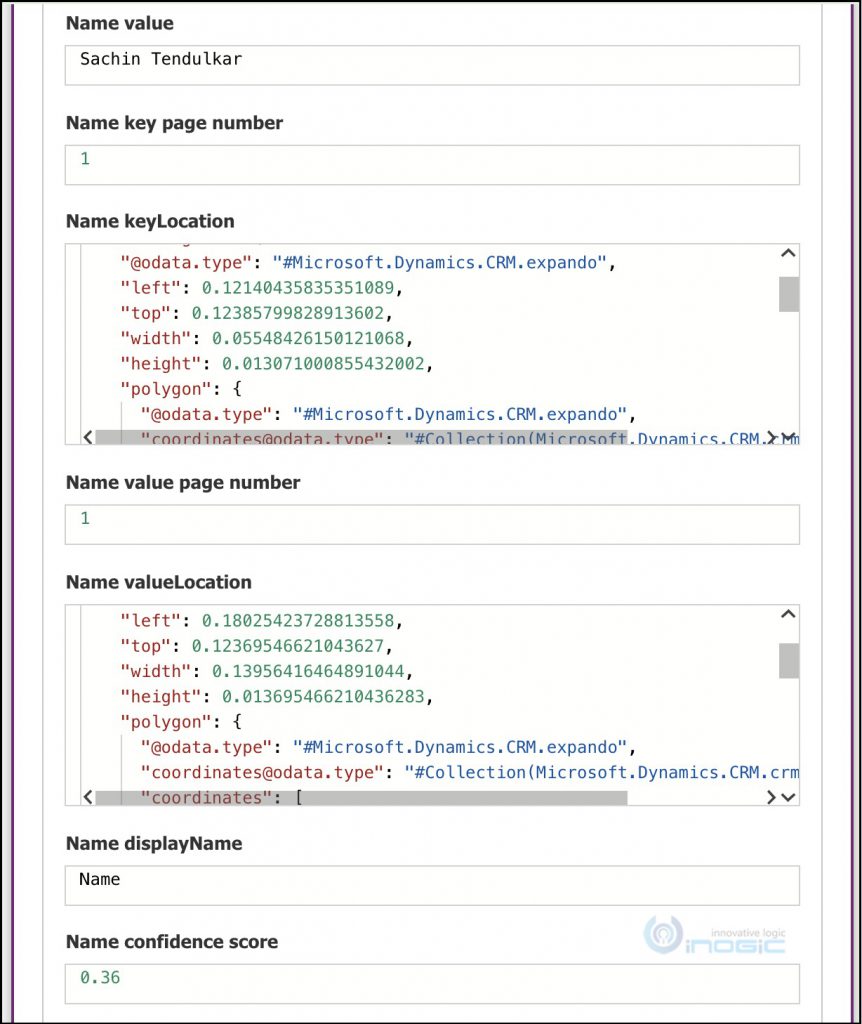Click the left arrow of keyLocation horizontal scrollbar

(88, 437)
